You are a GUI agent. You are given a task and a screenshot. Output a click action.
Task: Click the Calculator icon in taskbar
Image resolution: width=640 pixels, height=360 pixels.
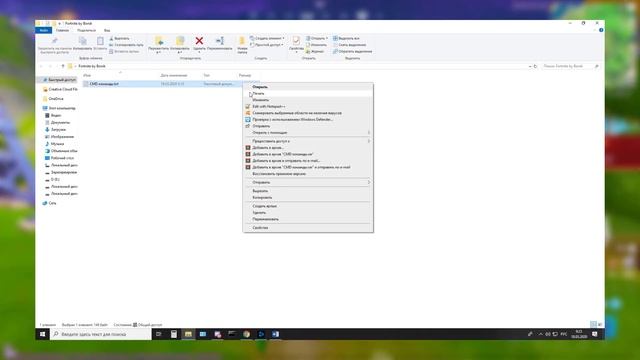pyautogui.click(x=174, y=334)
